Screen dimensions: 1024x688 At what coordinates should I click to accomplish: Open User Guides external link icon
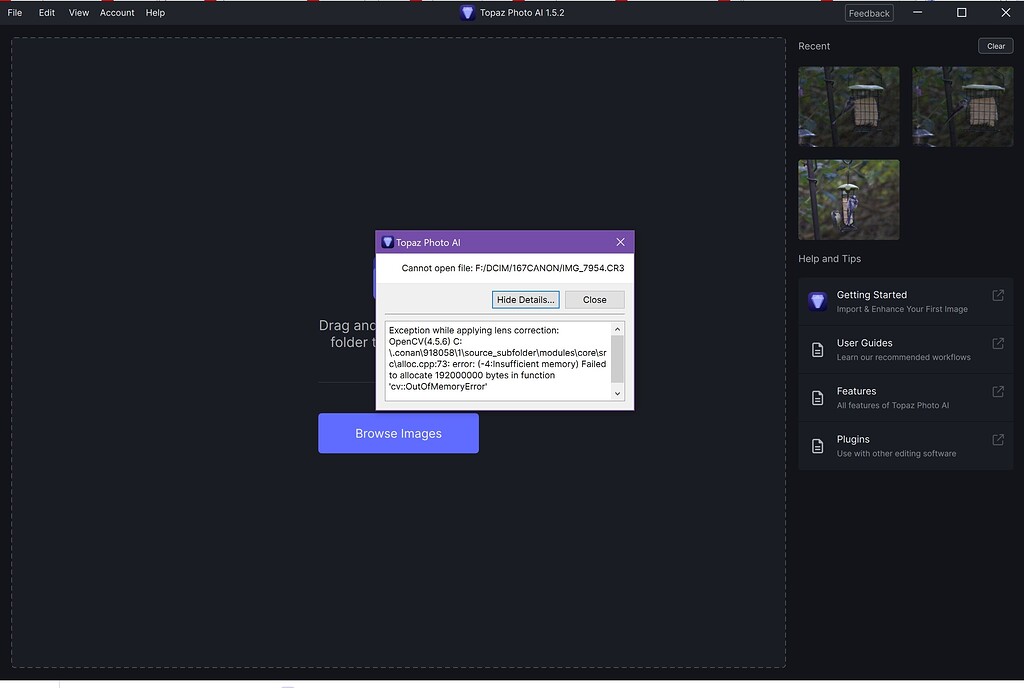click(998, 343)
